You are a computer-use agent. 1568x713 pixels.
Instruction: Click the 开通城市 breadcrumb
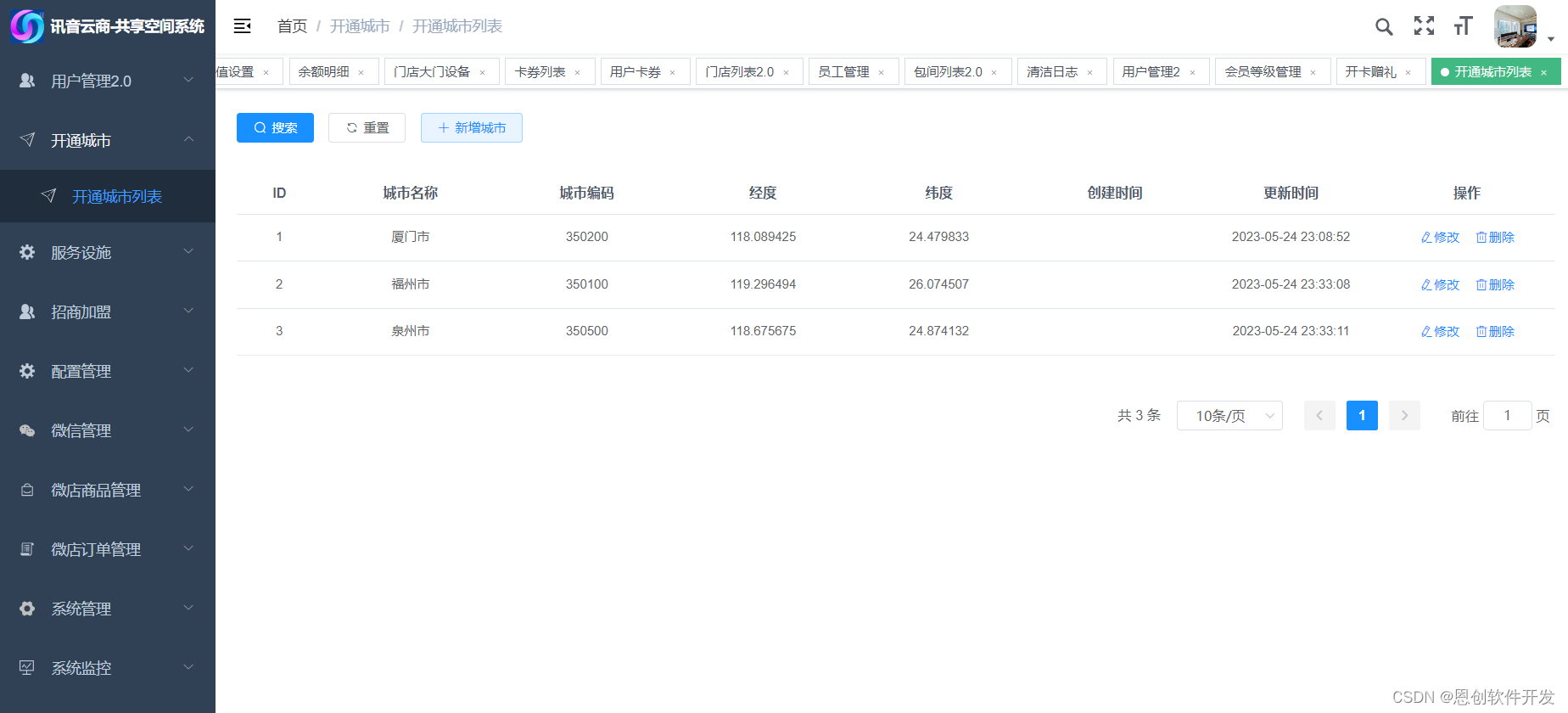pos(360,26)
